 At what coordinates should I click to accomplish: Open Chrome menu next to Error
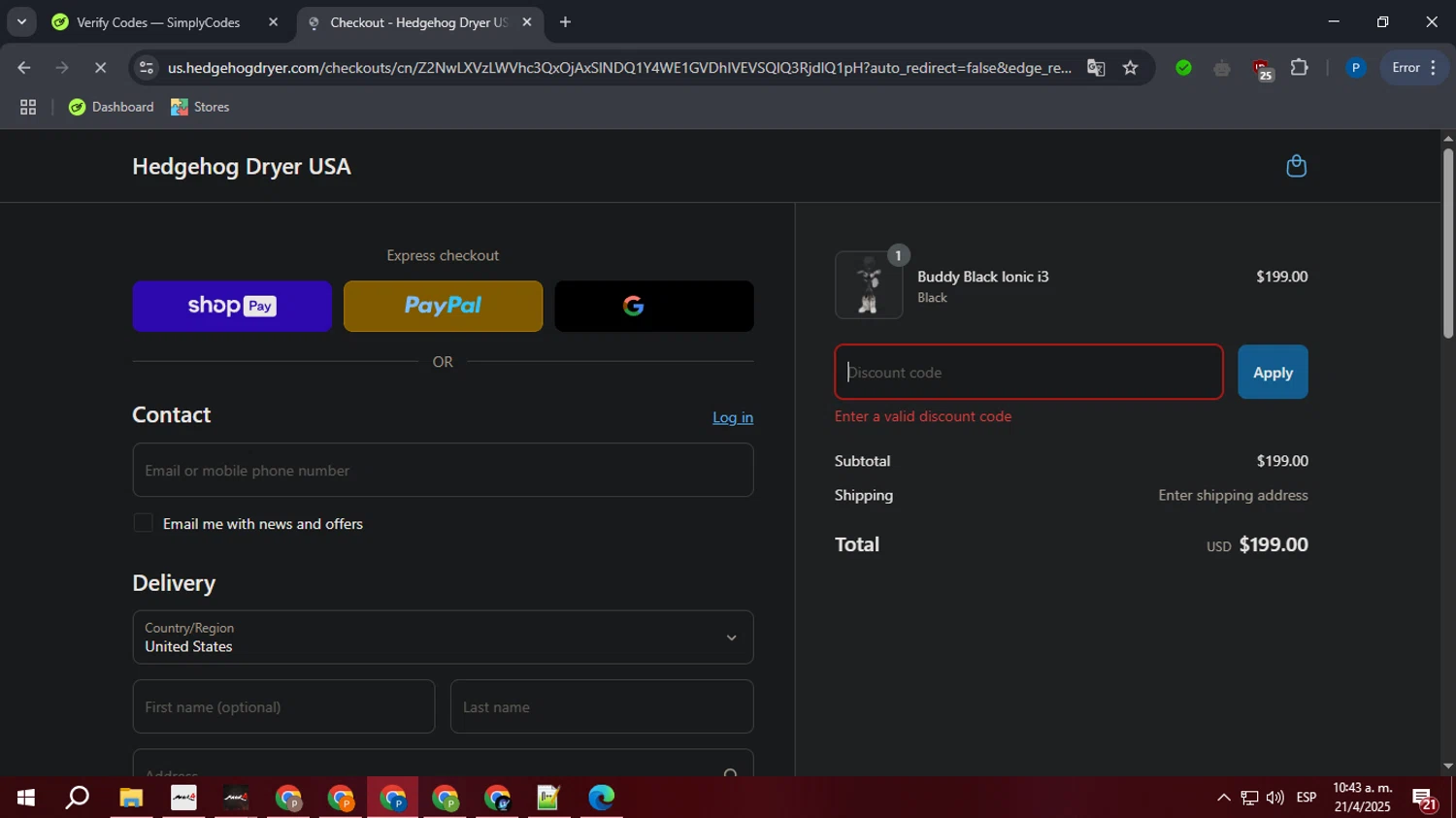click(x=1434, y=68)
